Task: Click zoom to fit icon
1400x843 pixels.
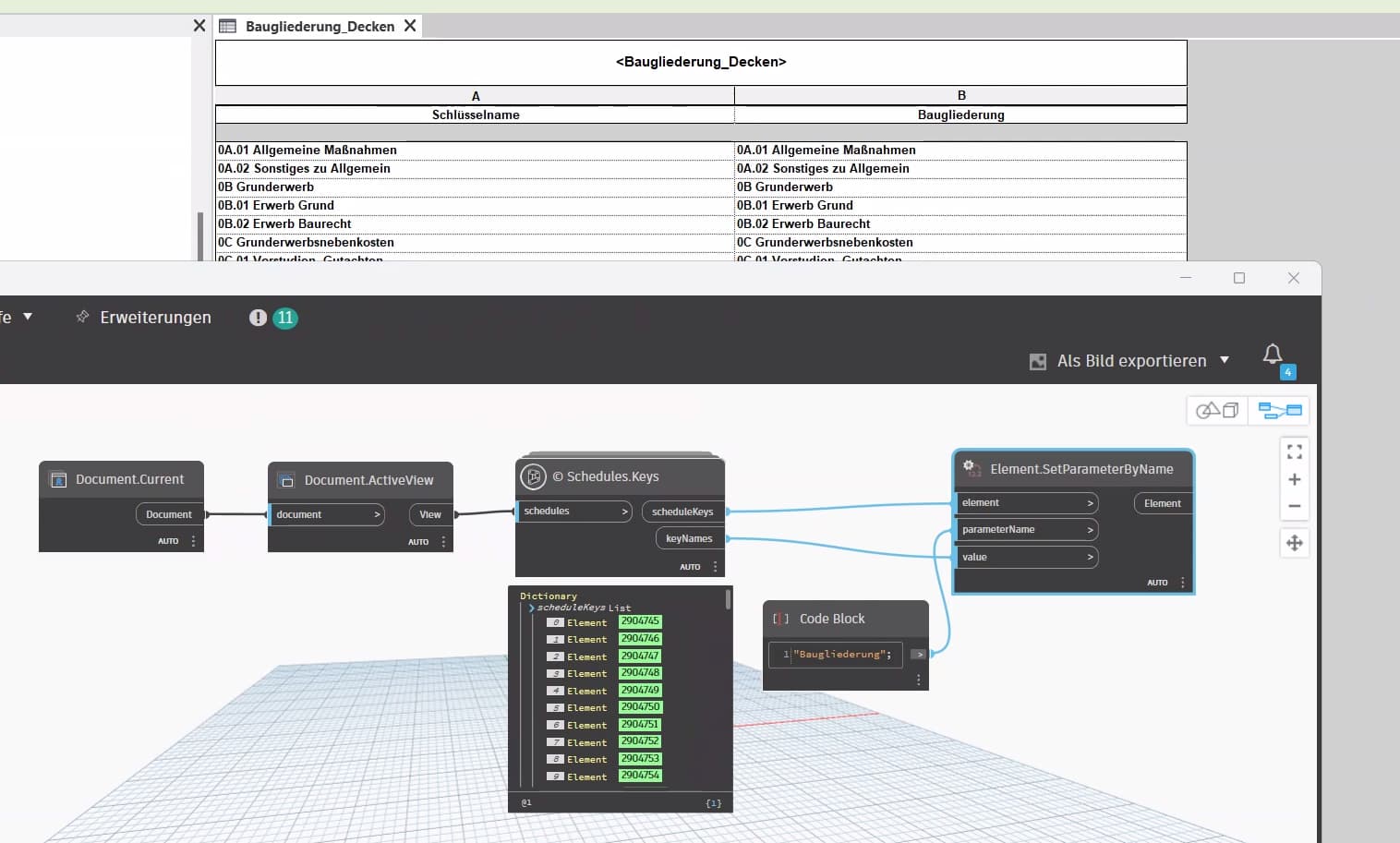Action: [1295, 452]
